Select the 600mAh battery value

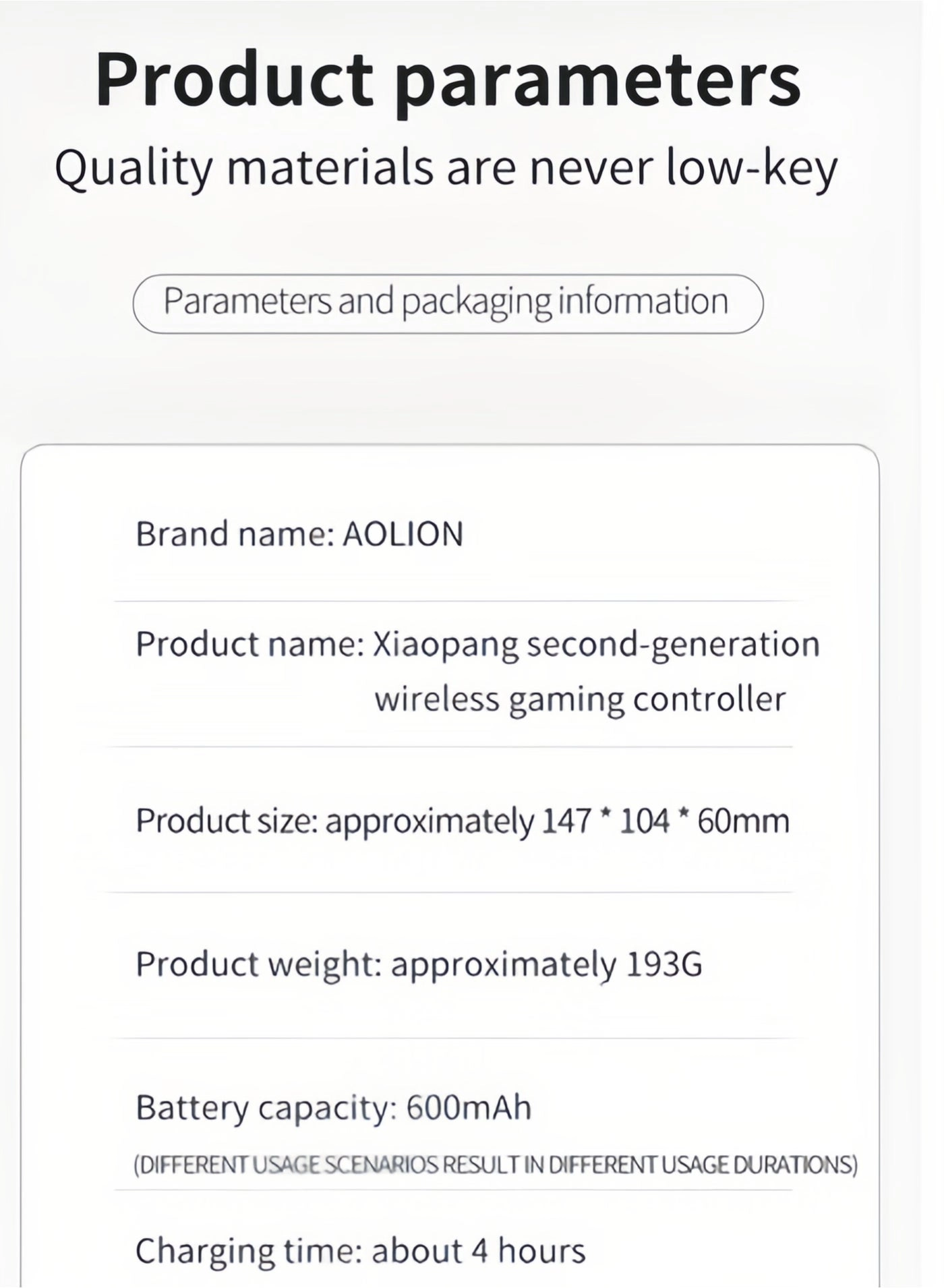[469, 1107]
